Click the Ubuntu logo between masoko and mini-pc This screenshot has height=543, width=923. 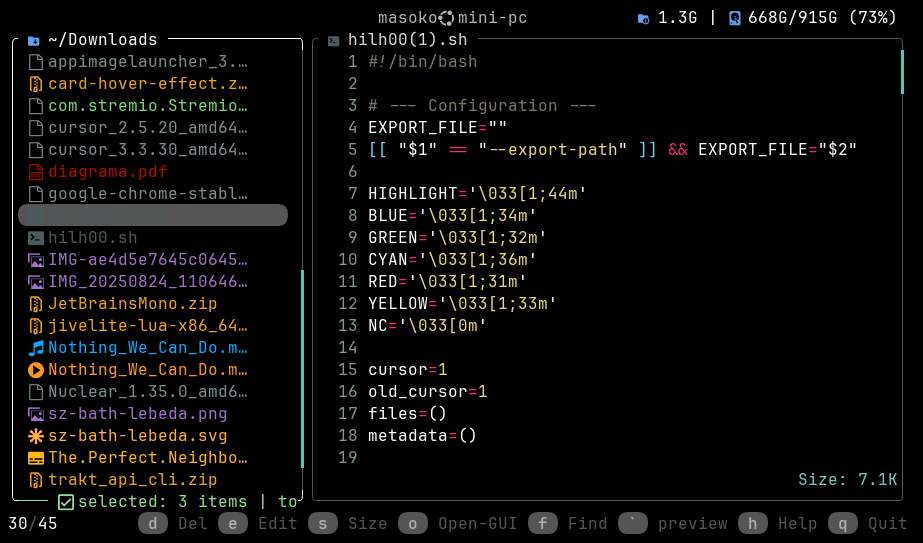pyautogui.click(x=447, y=18)
